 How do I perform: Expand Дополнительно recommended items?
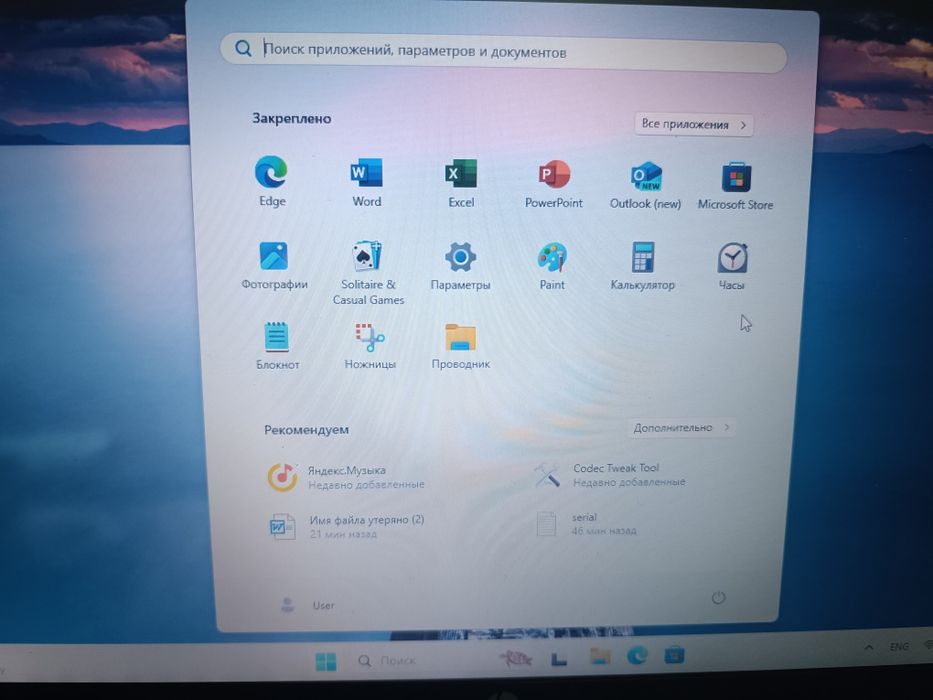point(681,427)
